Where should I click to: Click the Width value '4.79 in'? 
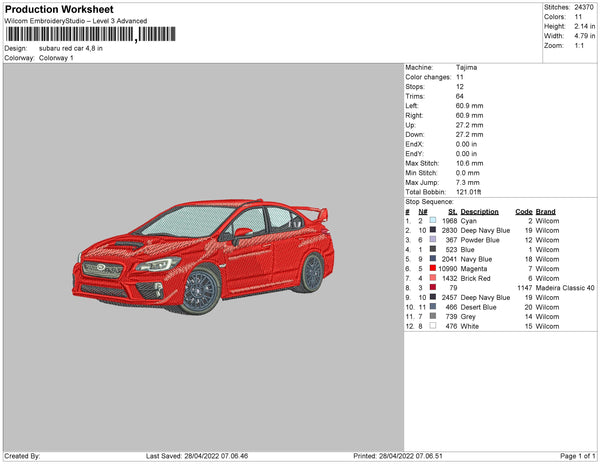coord(585,36)
